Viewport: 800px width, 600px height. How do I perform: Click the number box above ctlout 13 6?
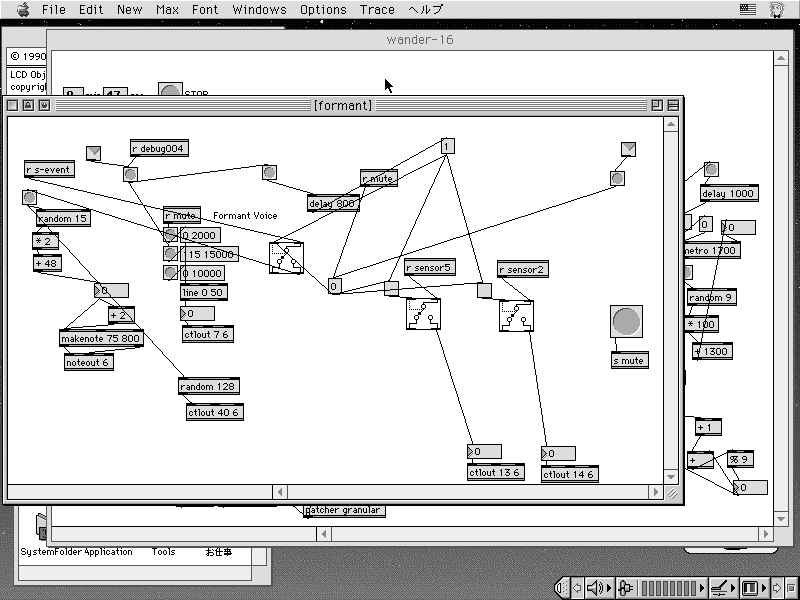484,451
